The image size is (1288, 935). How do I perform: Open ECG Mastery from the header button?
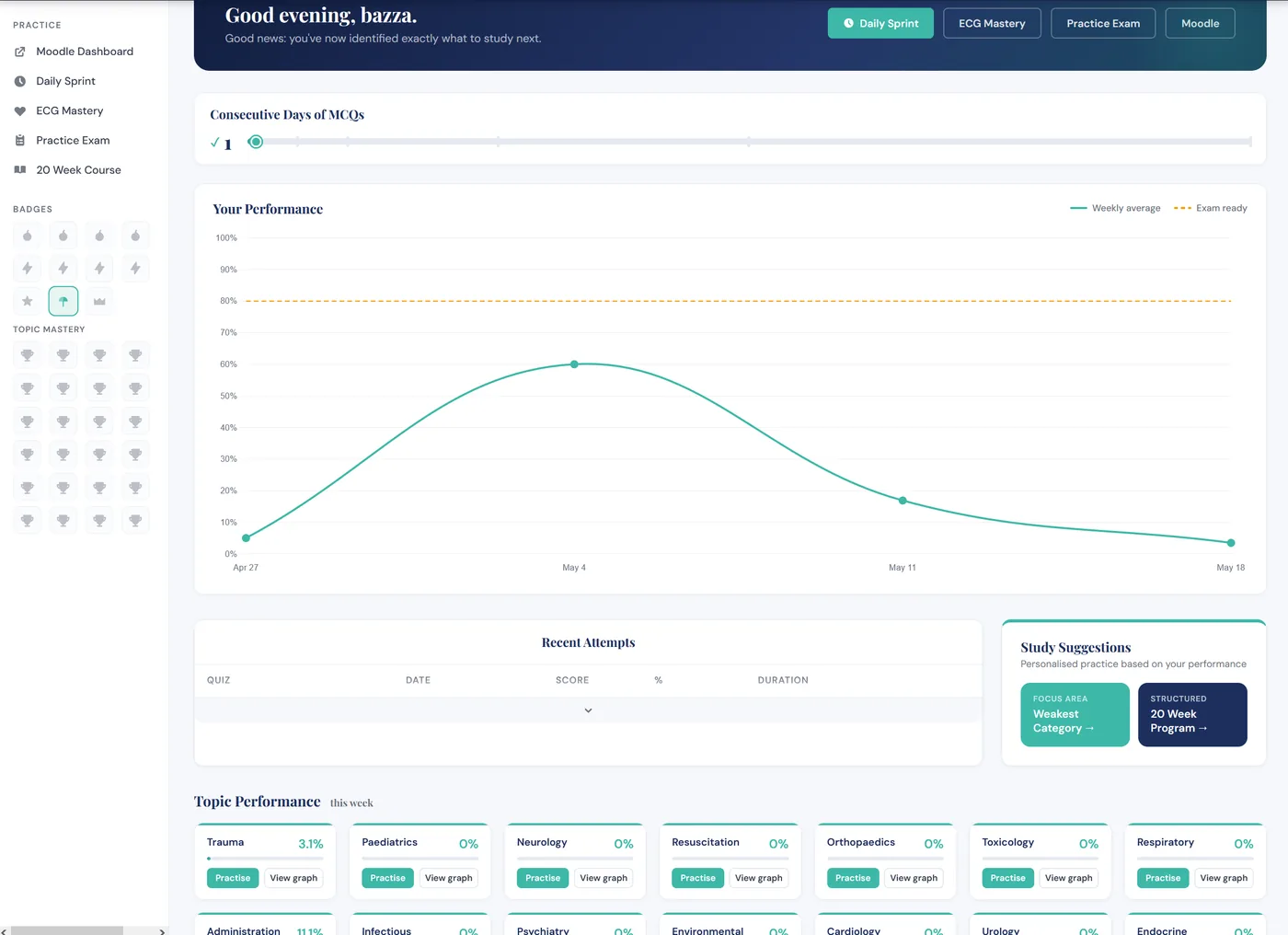pyautogui.click(x=992, y=23)
